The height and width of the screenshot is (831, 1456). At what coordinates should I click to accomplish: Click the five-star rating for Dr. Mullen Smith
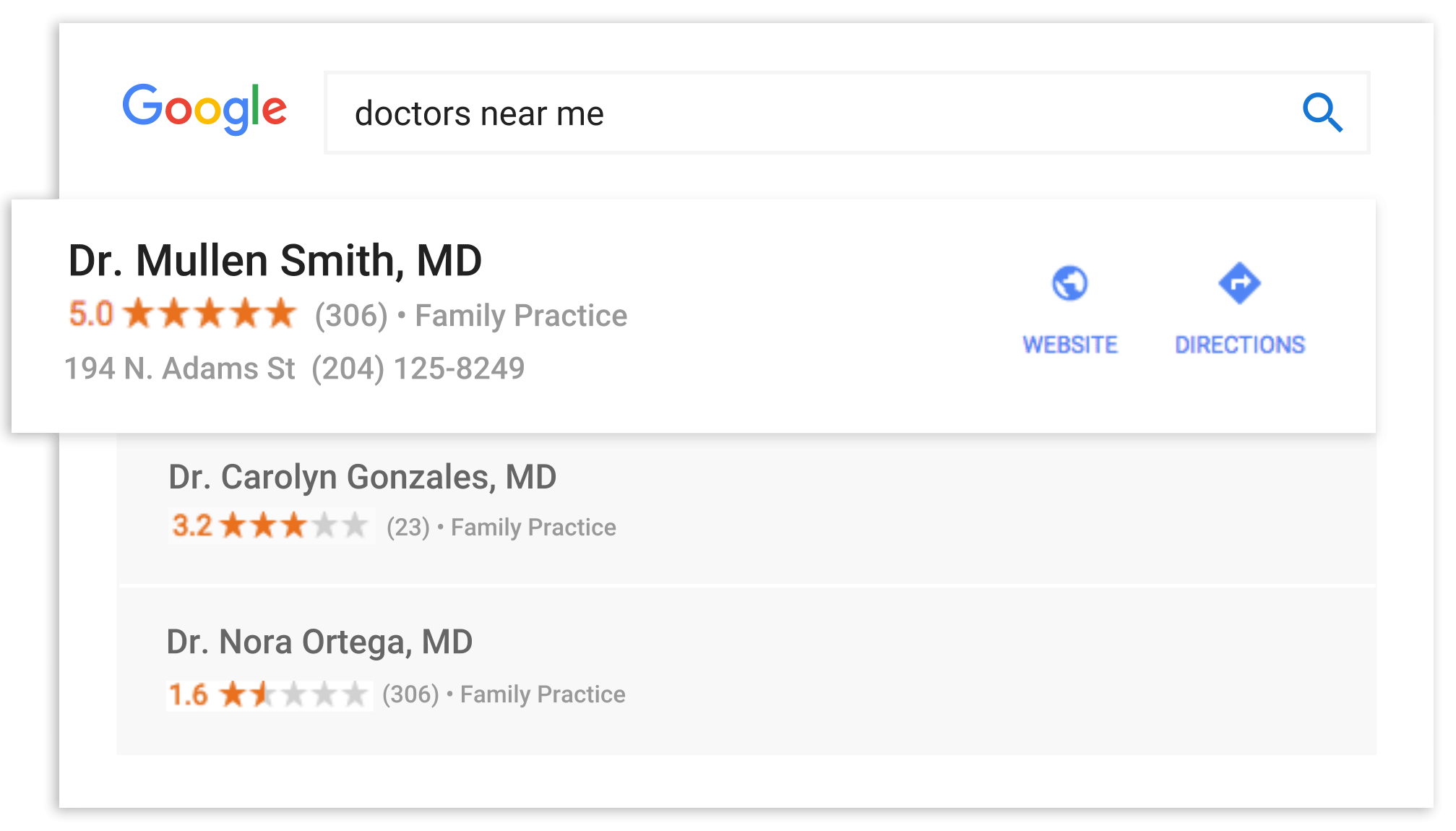point(210,314)
